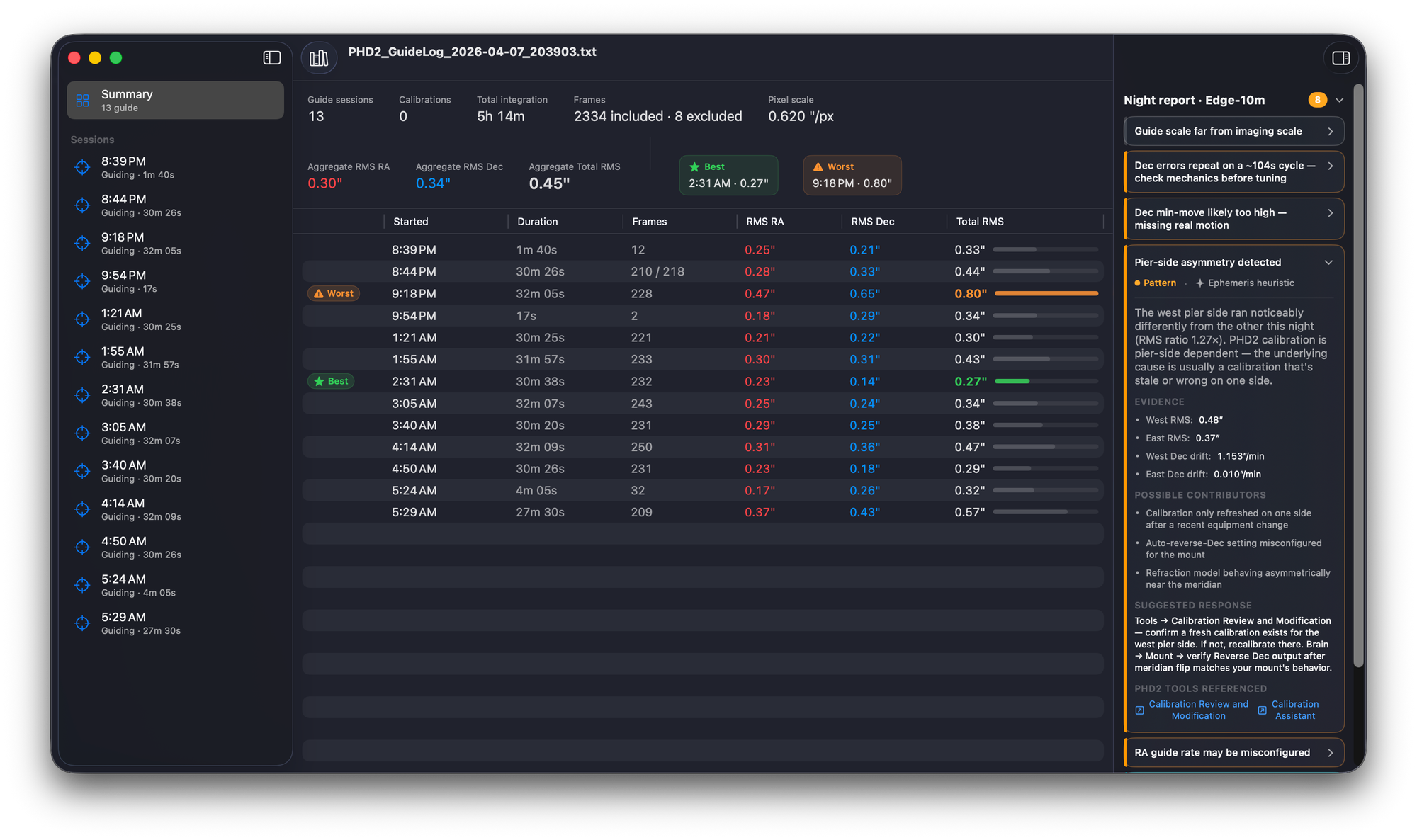Click crosshair icon for 8:39 PM session
The width and height of the screenshot is (1417, 840).
point(83,167)
